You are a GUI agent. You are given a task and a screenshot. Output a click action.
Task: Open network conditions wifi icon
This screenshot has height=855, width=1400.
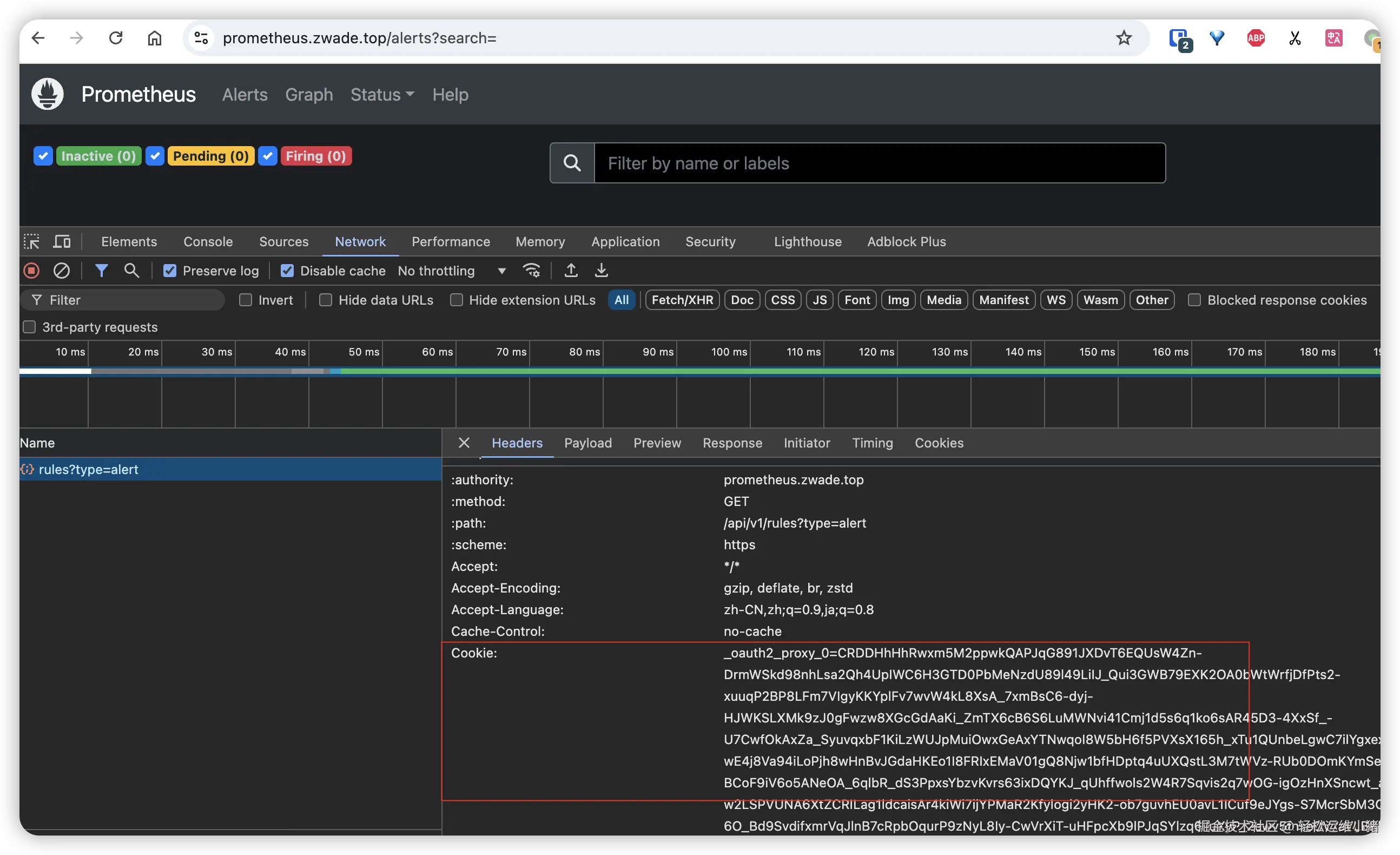[x=531, y=271]
